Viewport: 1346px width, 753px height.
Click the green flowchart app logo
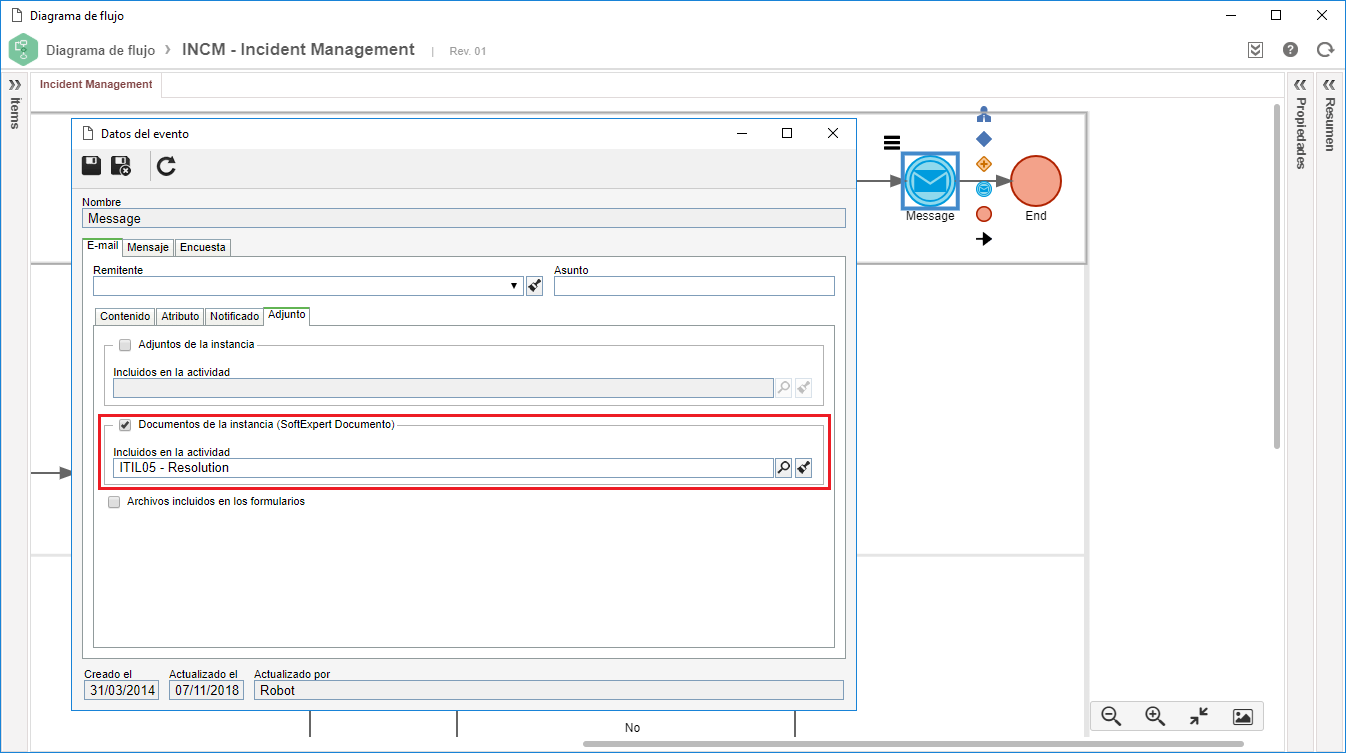click(x=24, y=50)
